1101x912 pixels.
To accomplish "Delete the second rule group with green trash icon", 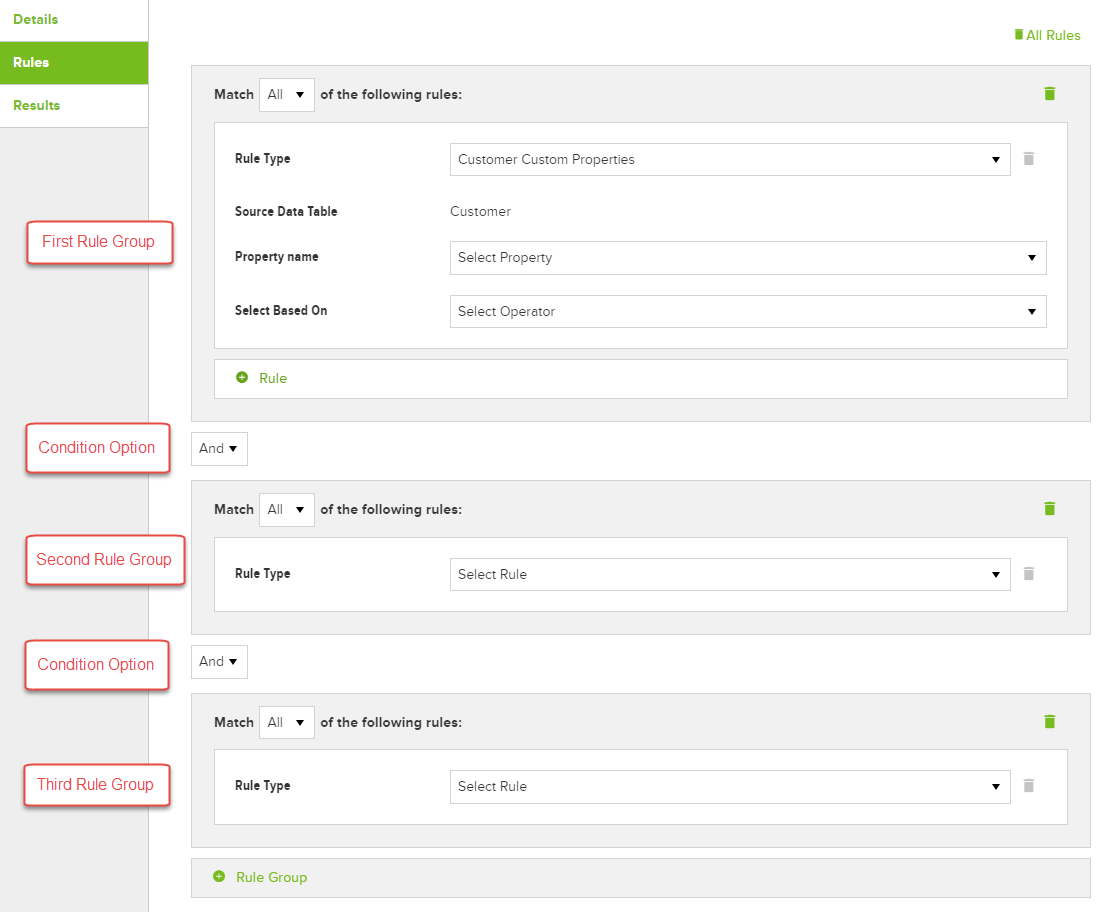I will coord(1049,508).
